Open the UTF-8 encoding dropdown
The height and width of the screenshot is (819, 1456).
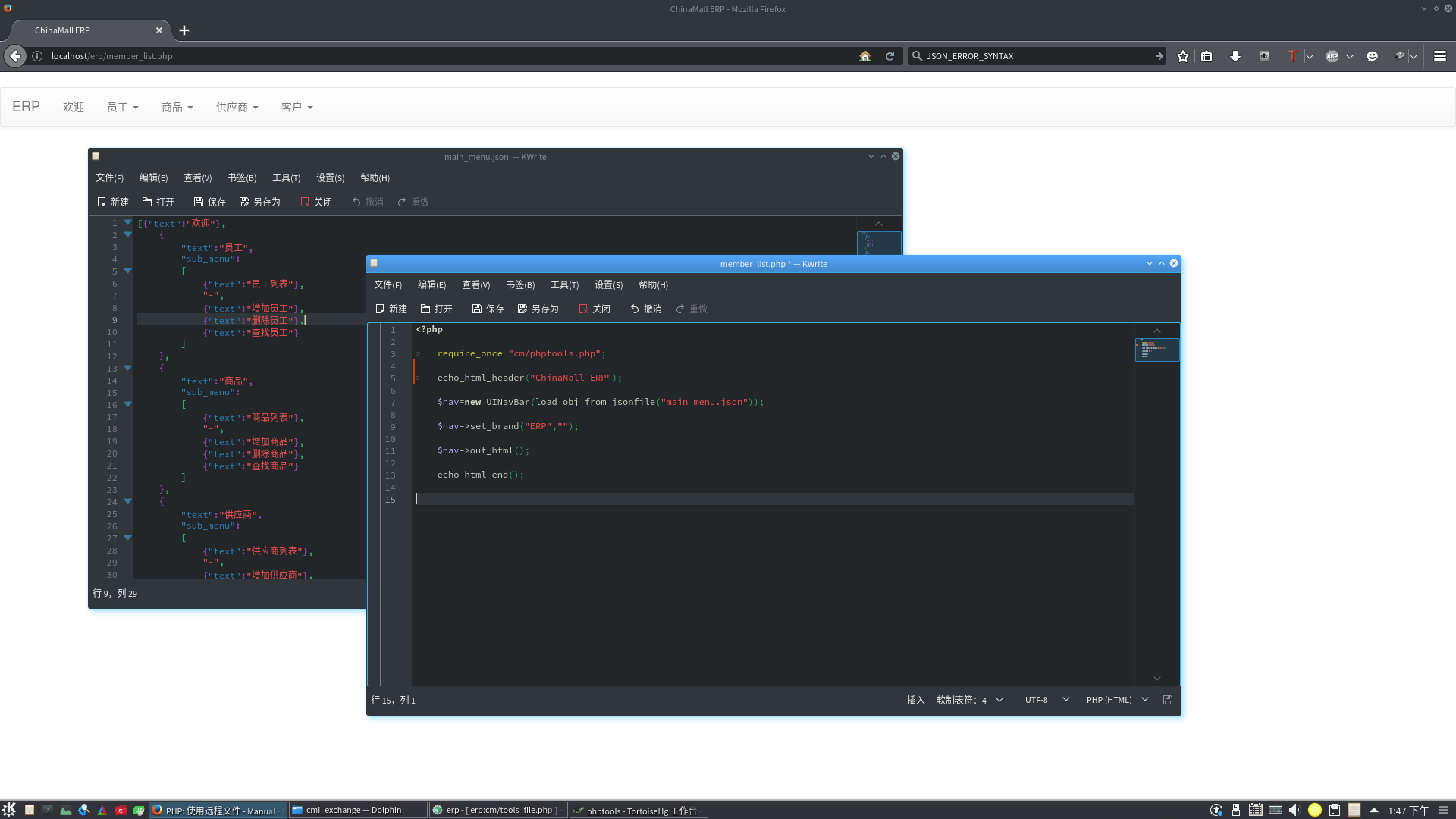click(1047, 700)
